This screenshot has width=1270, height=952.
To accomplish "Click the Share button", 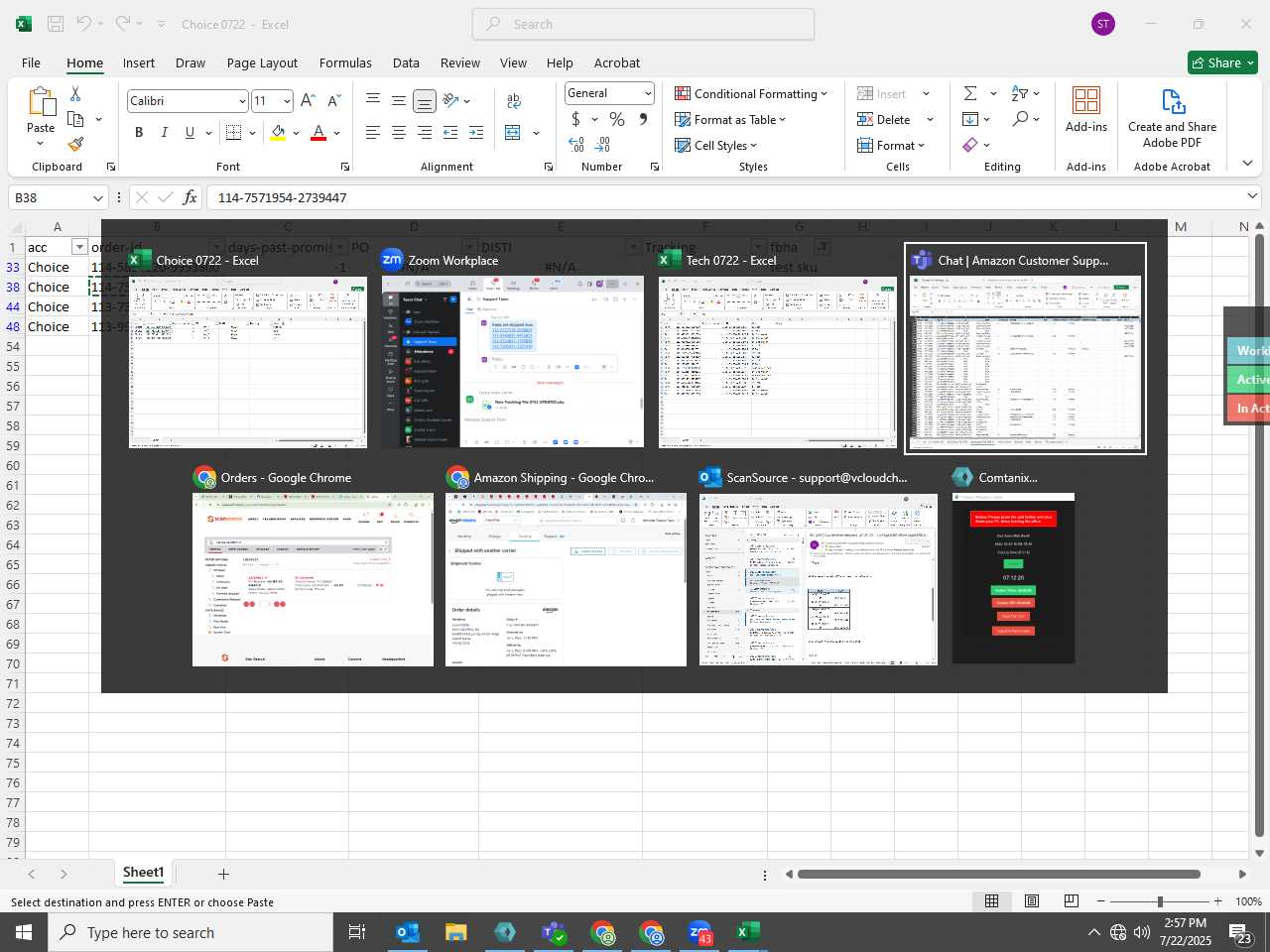I will [1222, 62].
